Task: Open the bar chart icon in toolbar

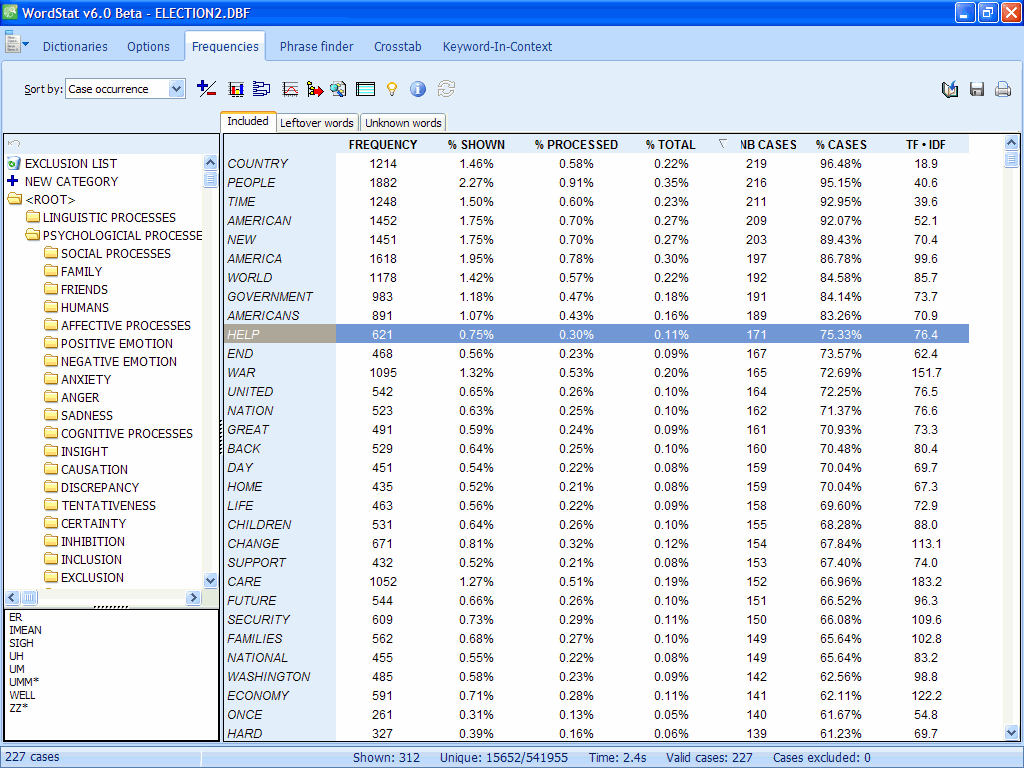Action: 237,89
